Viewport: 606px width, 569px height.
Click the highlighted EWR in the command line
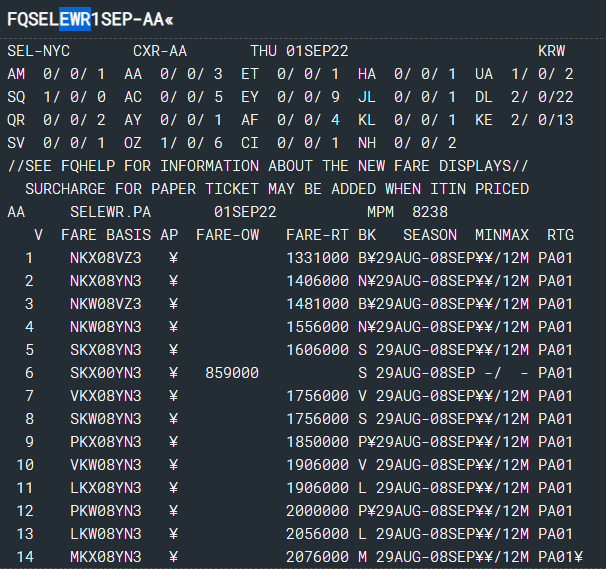pyautogui.click(x=75, y=19)
